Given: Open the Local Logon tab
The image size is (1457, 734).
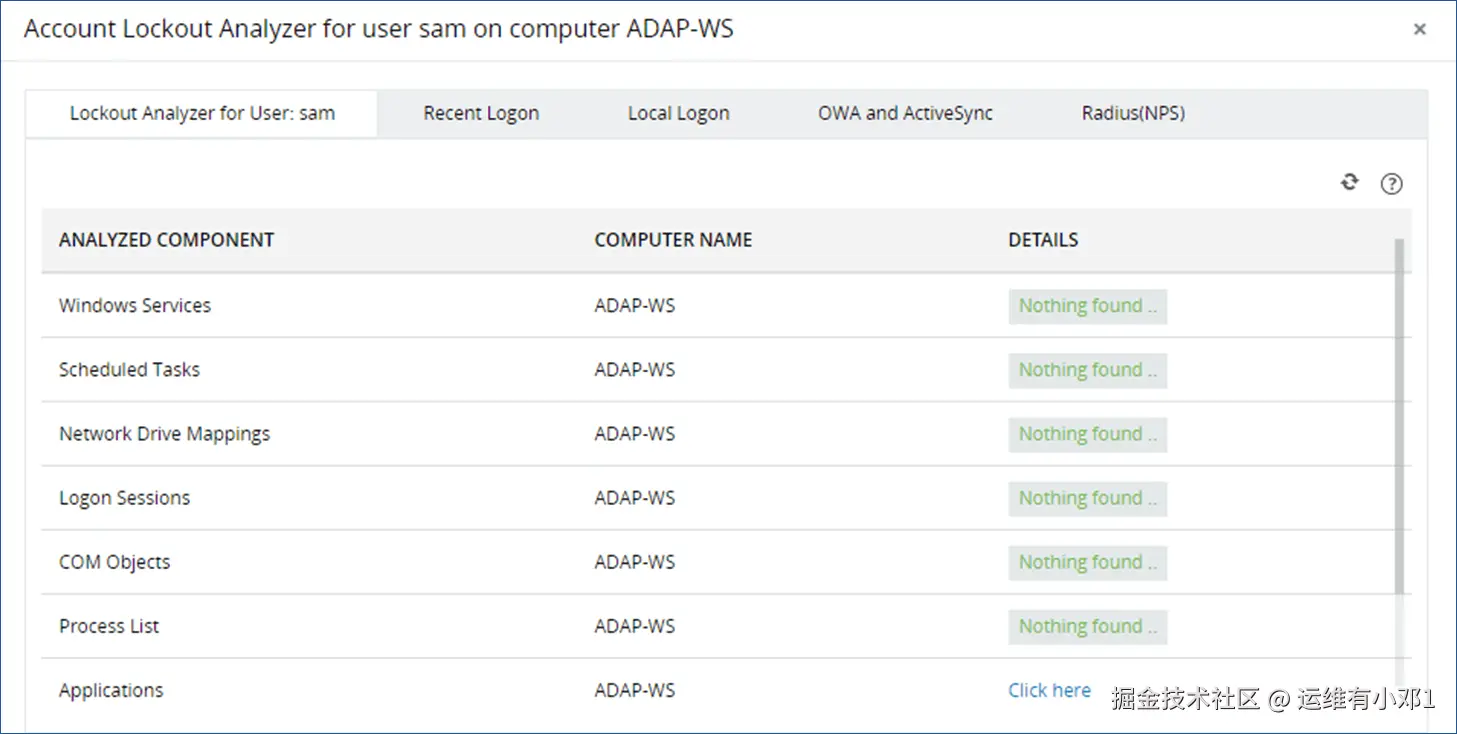Looking at the screenshot, I should click(678, 114).
